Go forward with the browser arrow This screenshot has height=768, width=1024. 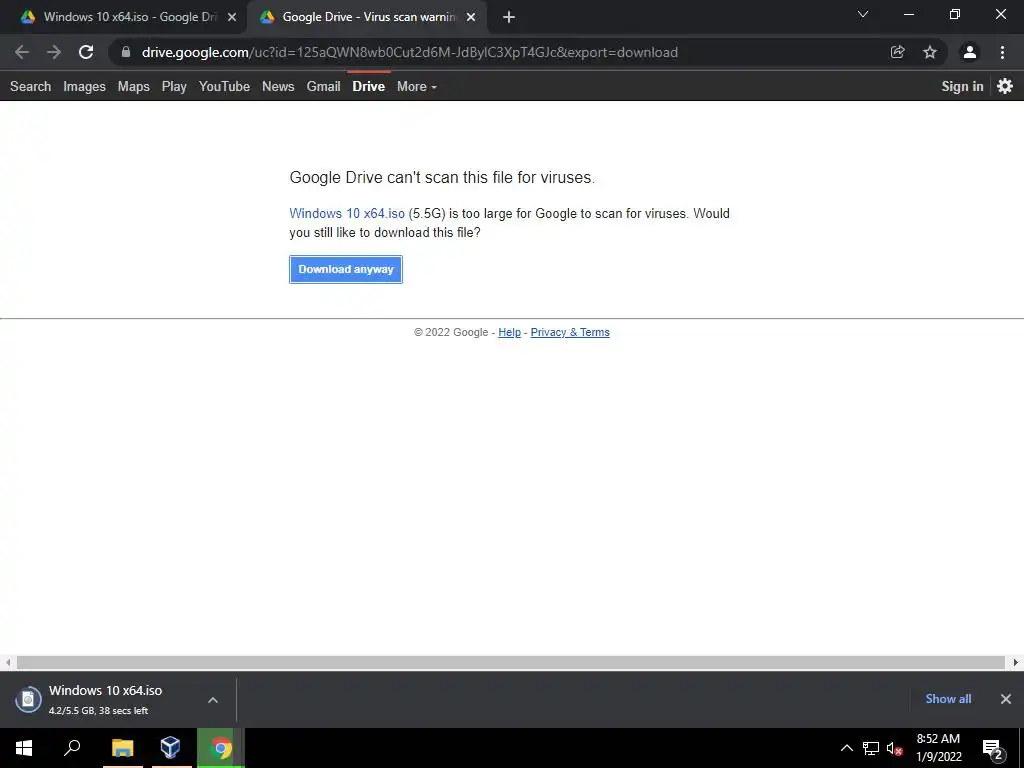[54, 52]
